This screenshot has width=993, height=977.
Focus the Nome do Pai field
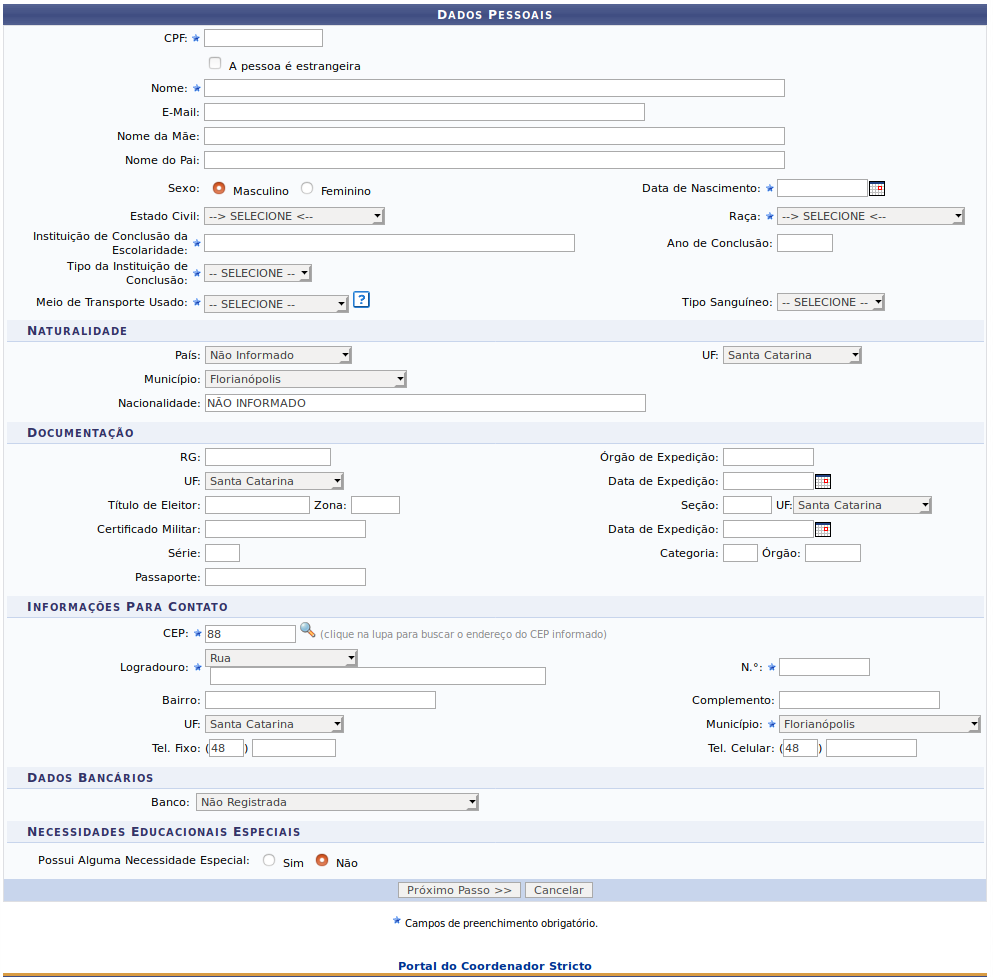pos(494,160)
